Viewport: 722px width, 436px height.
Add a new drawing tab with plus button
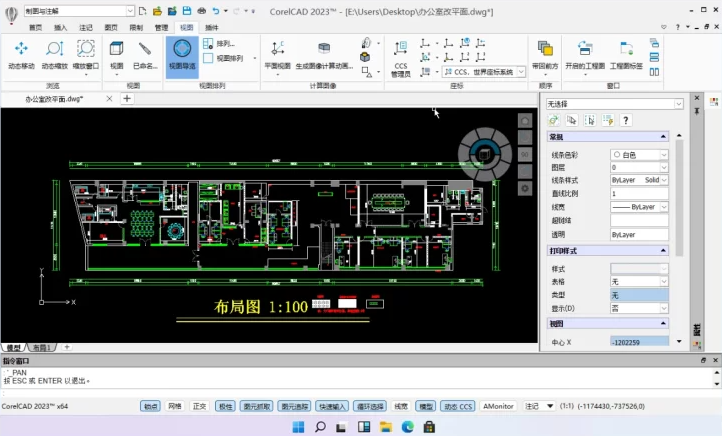[x=127, y=99]
